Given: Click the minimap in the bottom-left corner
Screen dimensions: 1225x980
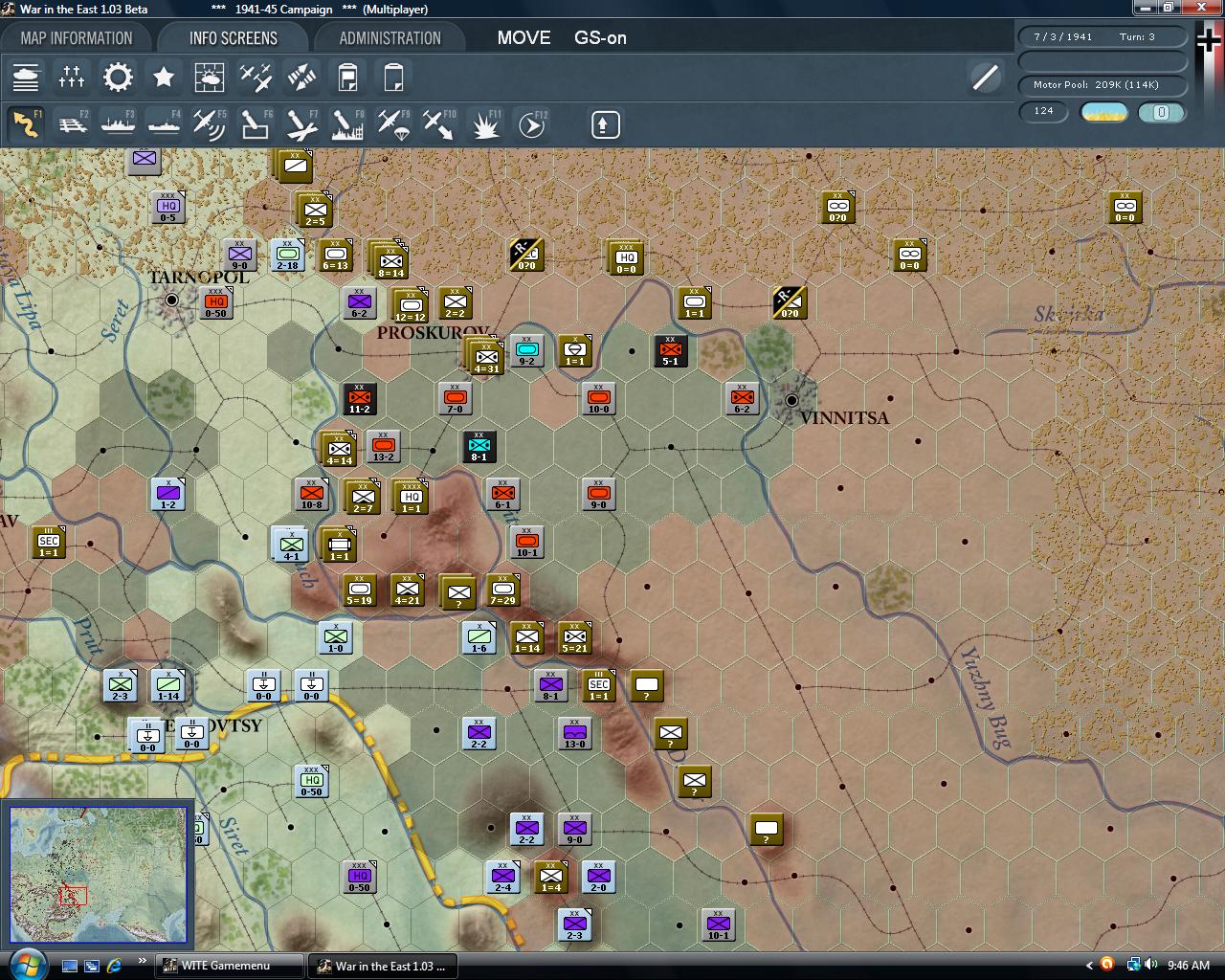Looking at the screenshot, I should pos(99,874).
